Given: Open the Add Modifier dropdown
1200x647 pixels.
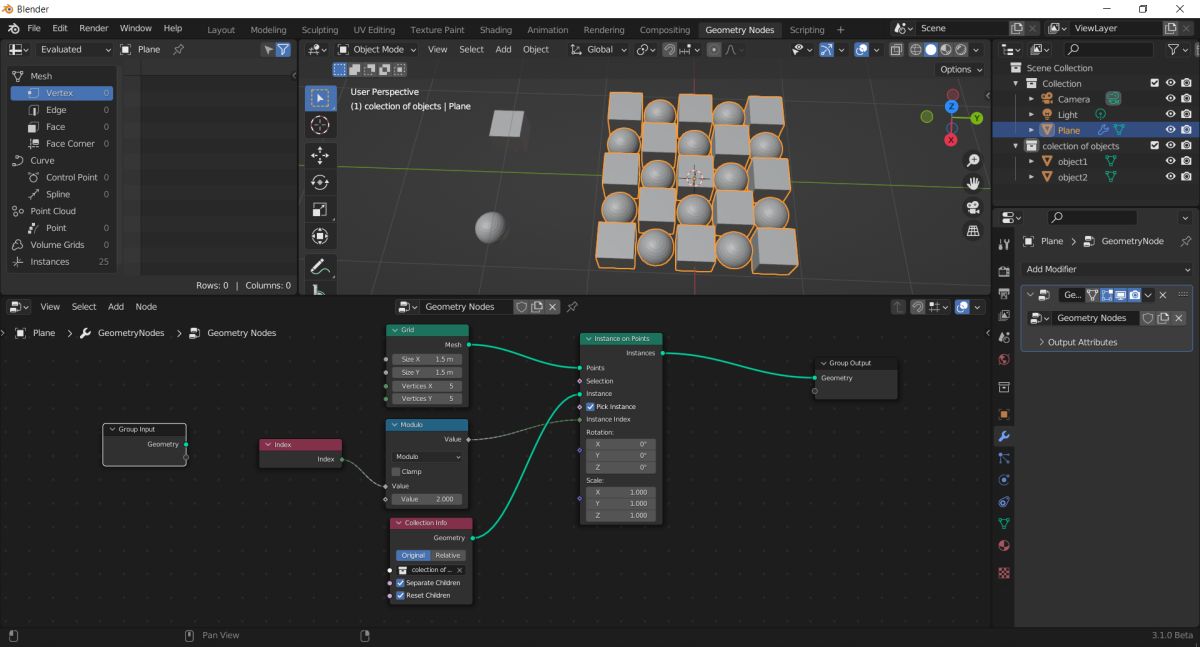Looking at the screenshot, I should point(1108,269).
